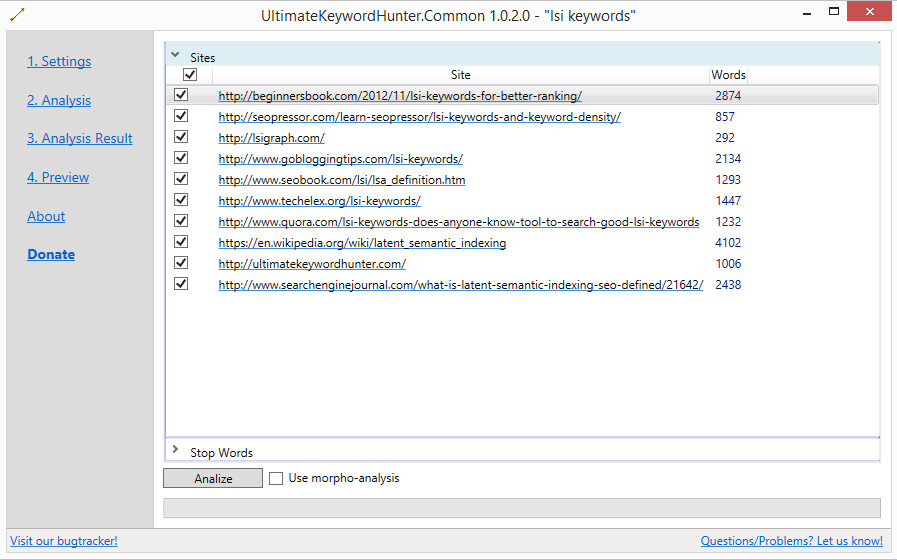Open the About page
This screenshot has height=560, width=897.
[46, 216]
